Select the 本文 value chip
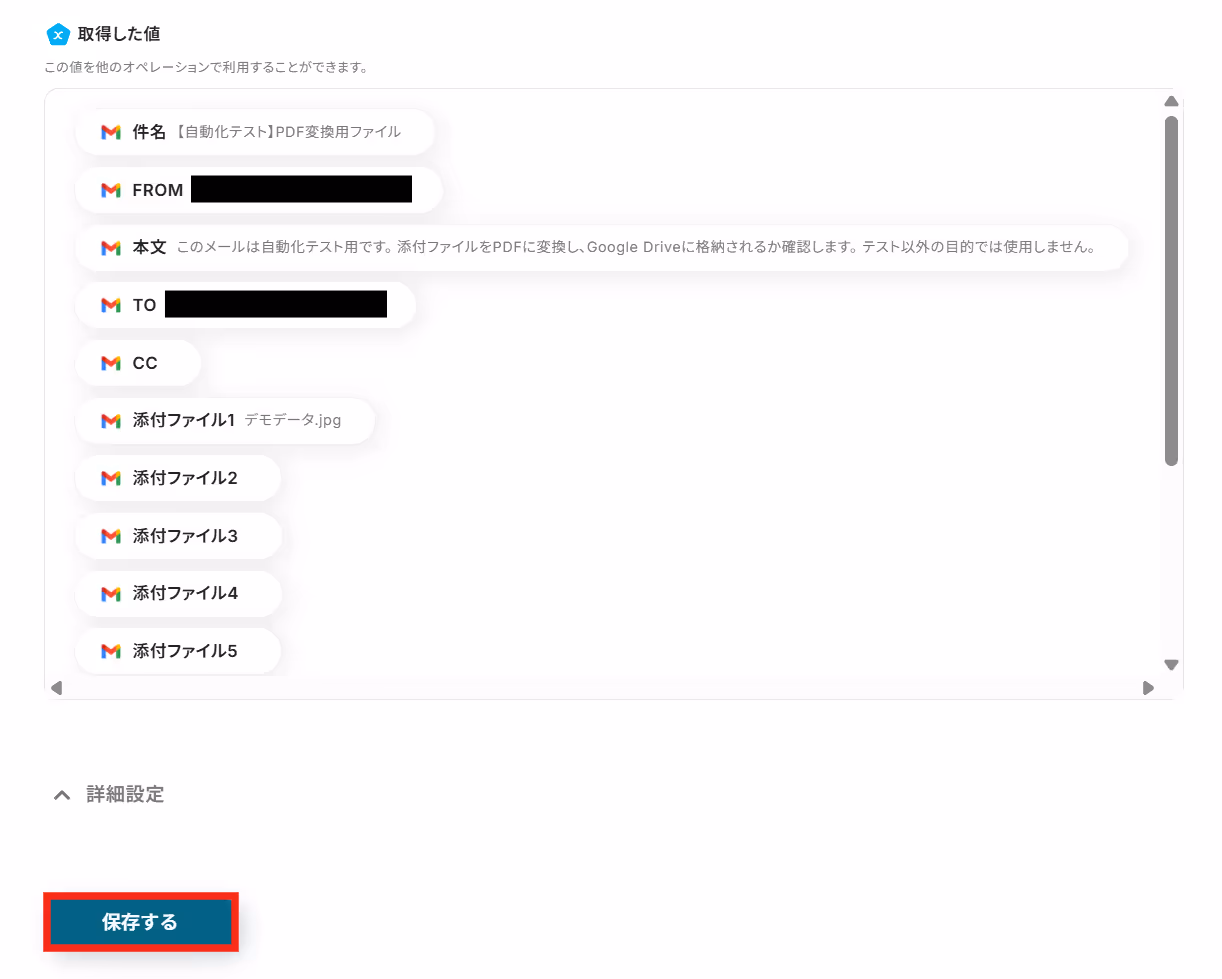1222x979 pixels. (602, 248)
